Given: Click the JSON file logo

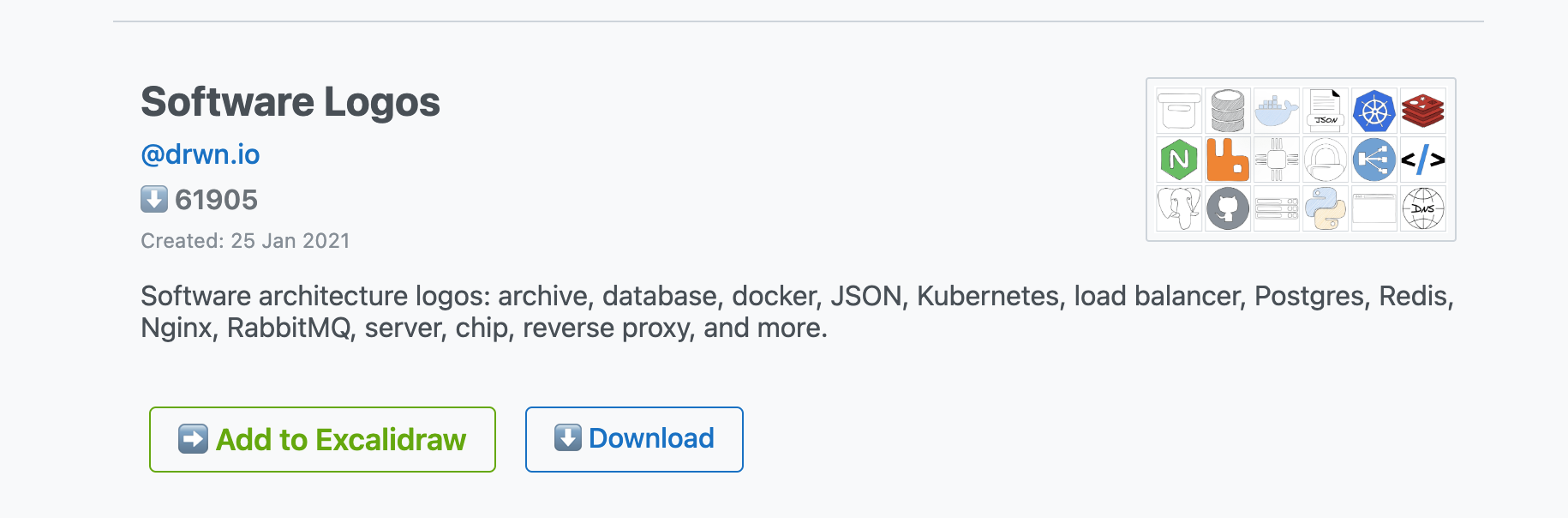Looking at the screenshot, I should click(x=1326, y=111).
